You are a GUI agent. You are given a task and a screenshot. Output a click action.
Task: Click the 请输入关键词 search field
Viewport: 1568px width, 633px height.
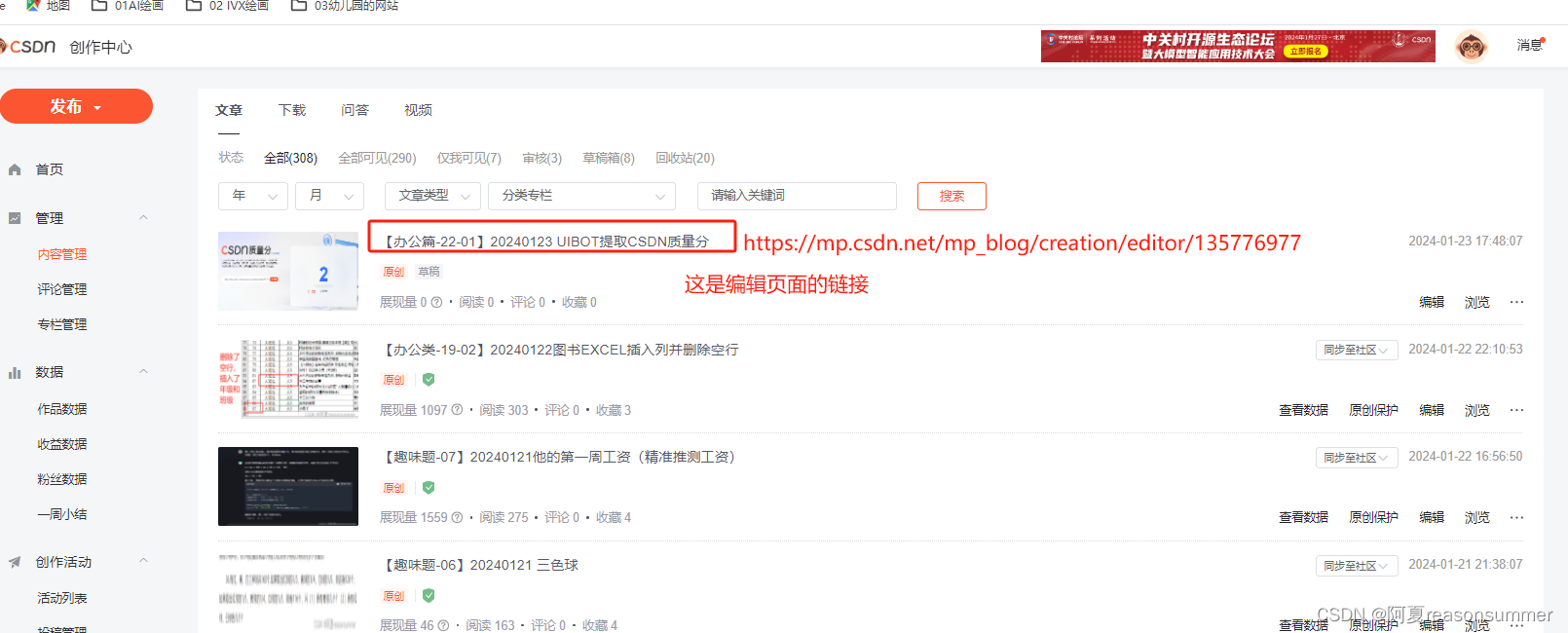click(x=797, y=196)
